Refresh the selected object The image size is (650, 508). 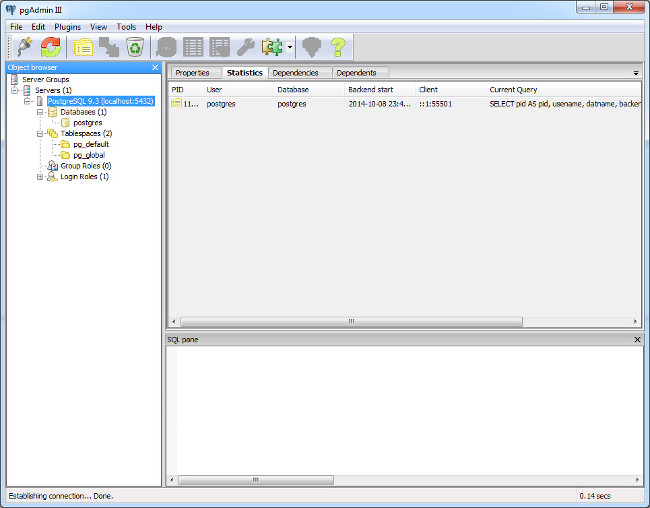coord(51,46)
